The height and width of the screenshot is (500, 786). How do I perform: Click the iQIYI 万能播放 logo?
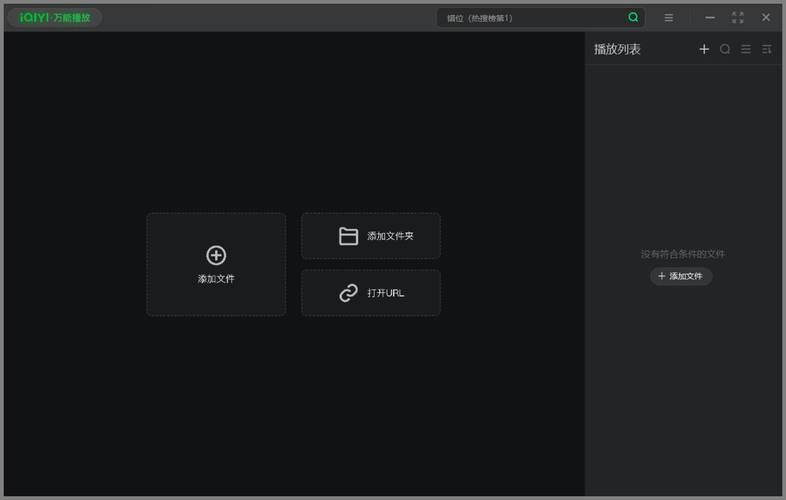click(x=55, y=18)
